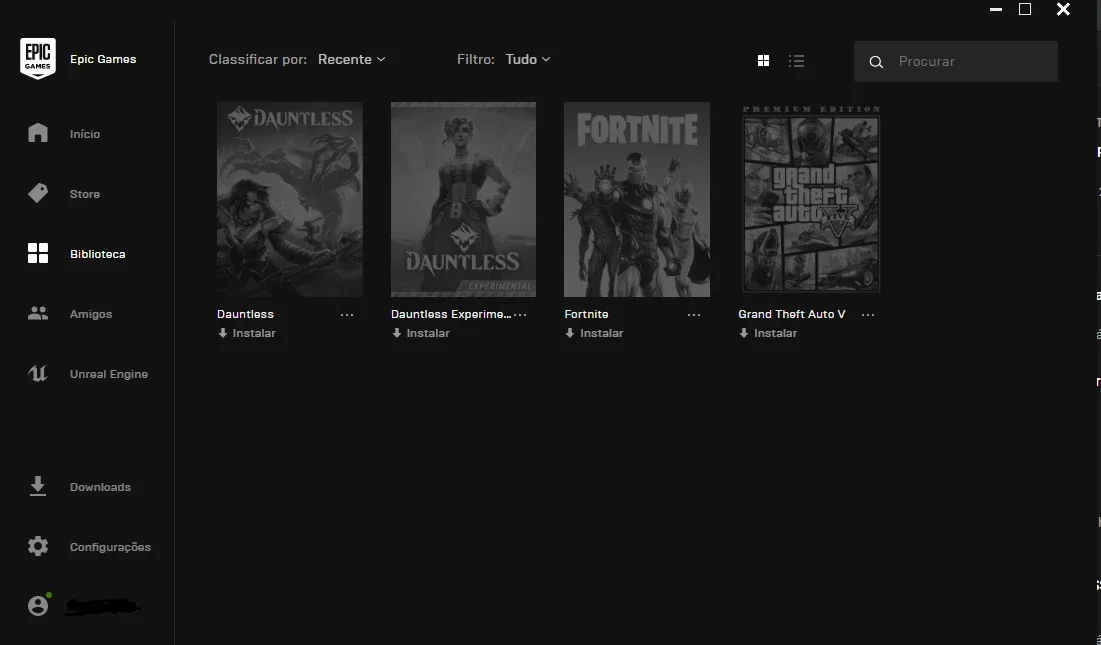The height and width of the screenshot is (645, 1101).
Task: Go to Configurações menu label
Action: [x=110, y=547]
